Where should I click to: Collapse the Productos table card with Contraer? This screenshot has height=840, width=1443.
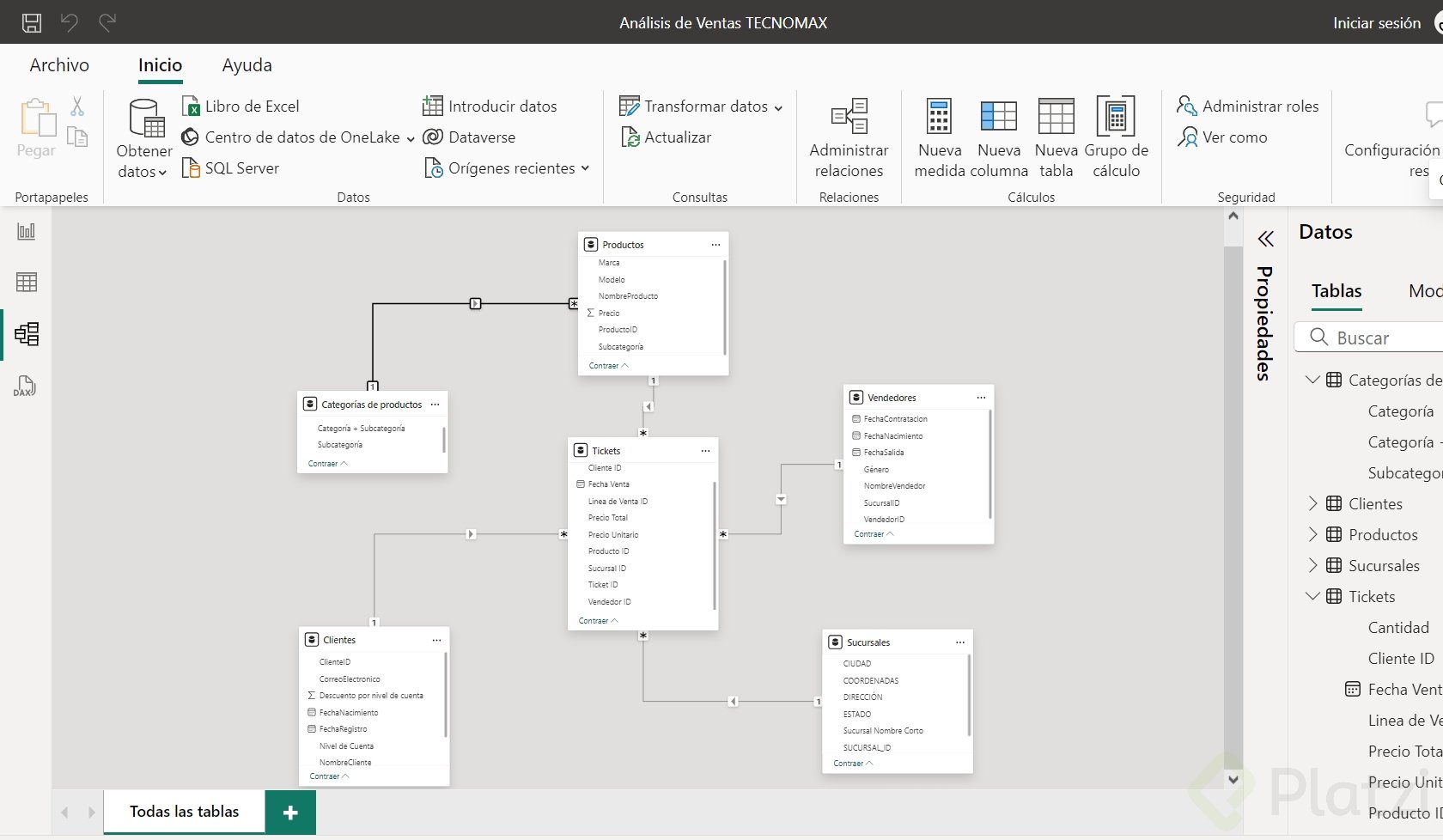pyautogui.click(x=608, y=366)
